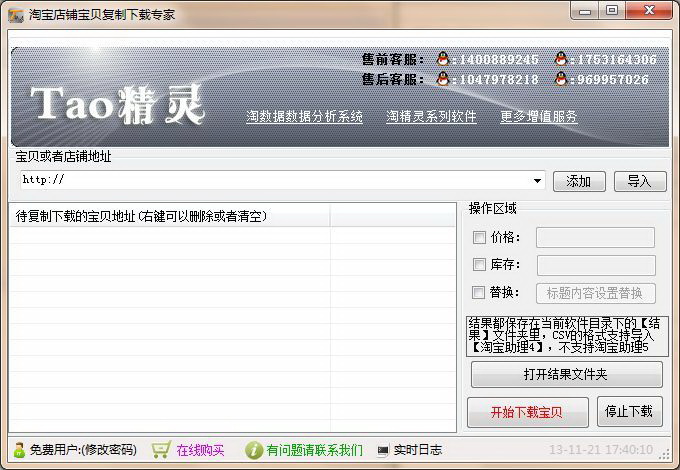The image size is (680, 470).
Task: Maximize the window
Action: click(612, 10)
